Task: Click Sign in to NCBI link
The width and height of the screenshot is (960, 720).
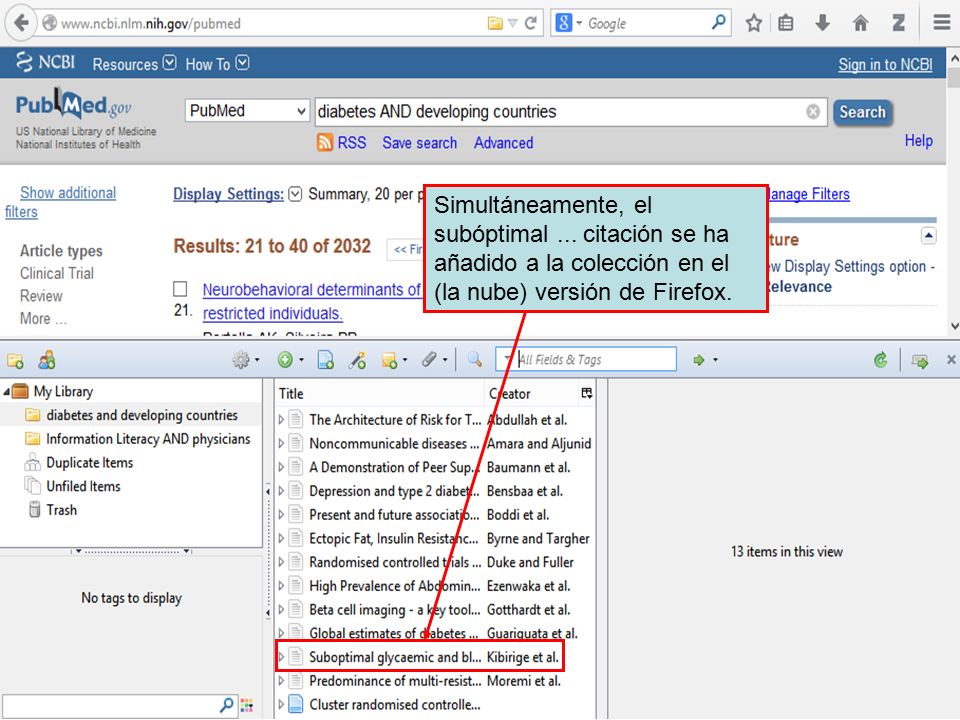Action: 885,64
